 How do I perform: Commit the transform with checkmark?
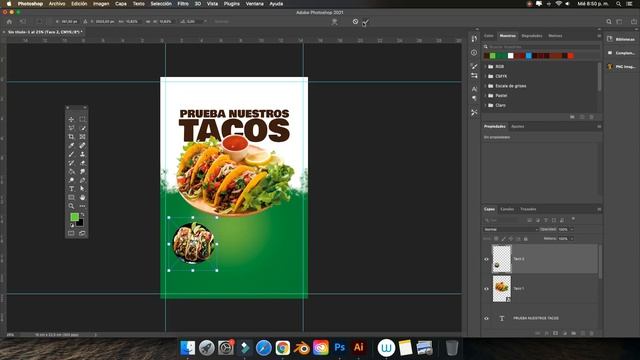365,22
